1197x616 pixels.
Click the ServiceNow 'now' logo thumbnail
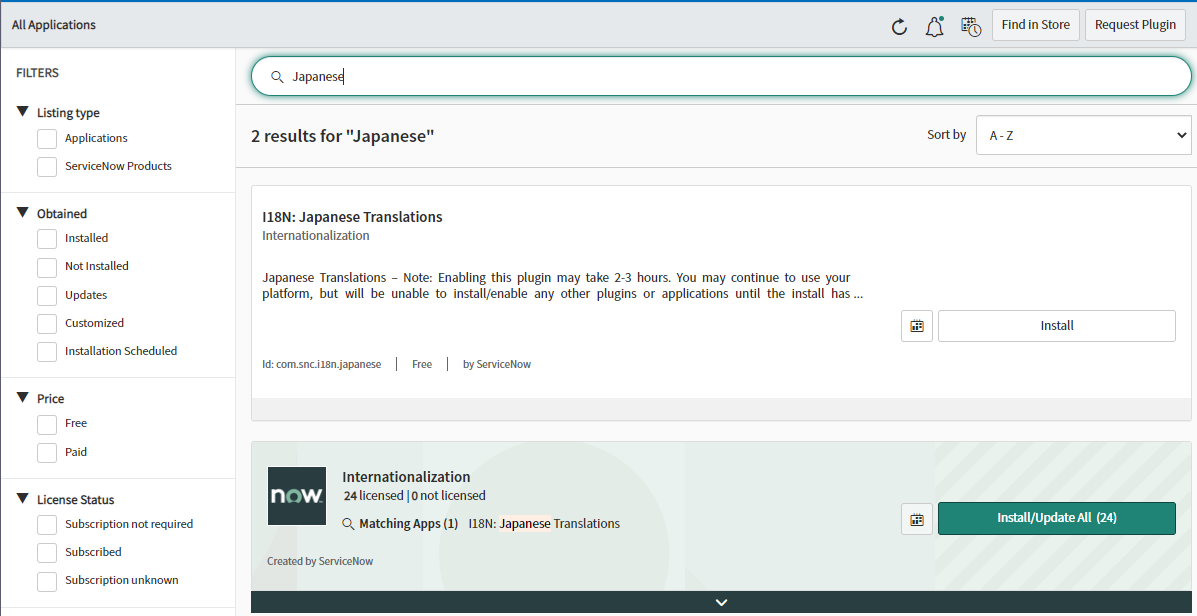(x=297, y=496)
